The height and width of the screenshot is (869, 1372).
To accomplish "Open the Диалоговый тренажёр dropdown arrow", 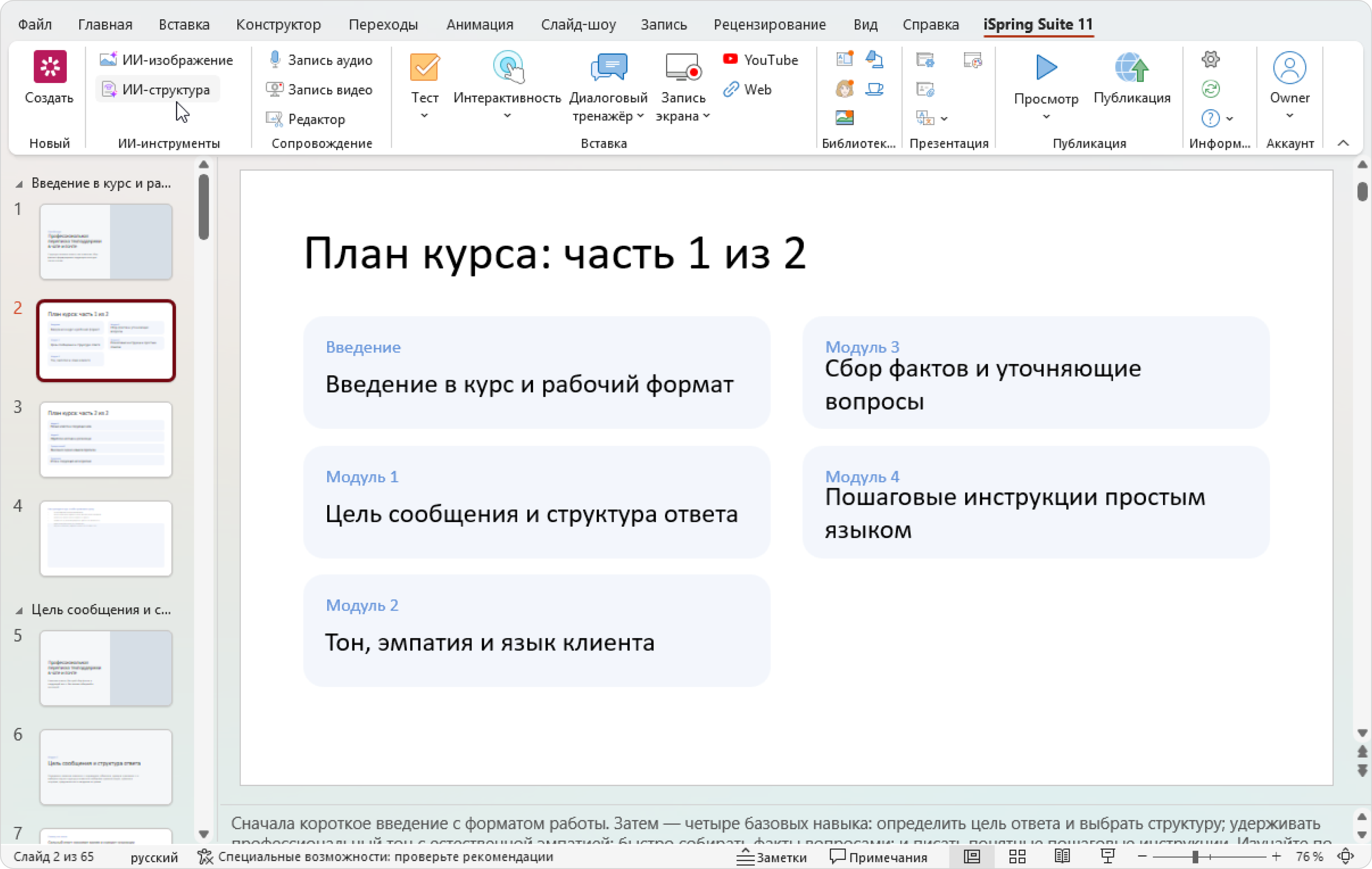I will 641,115.
